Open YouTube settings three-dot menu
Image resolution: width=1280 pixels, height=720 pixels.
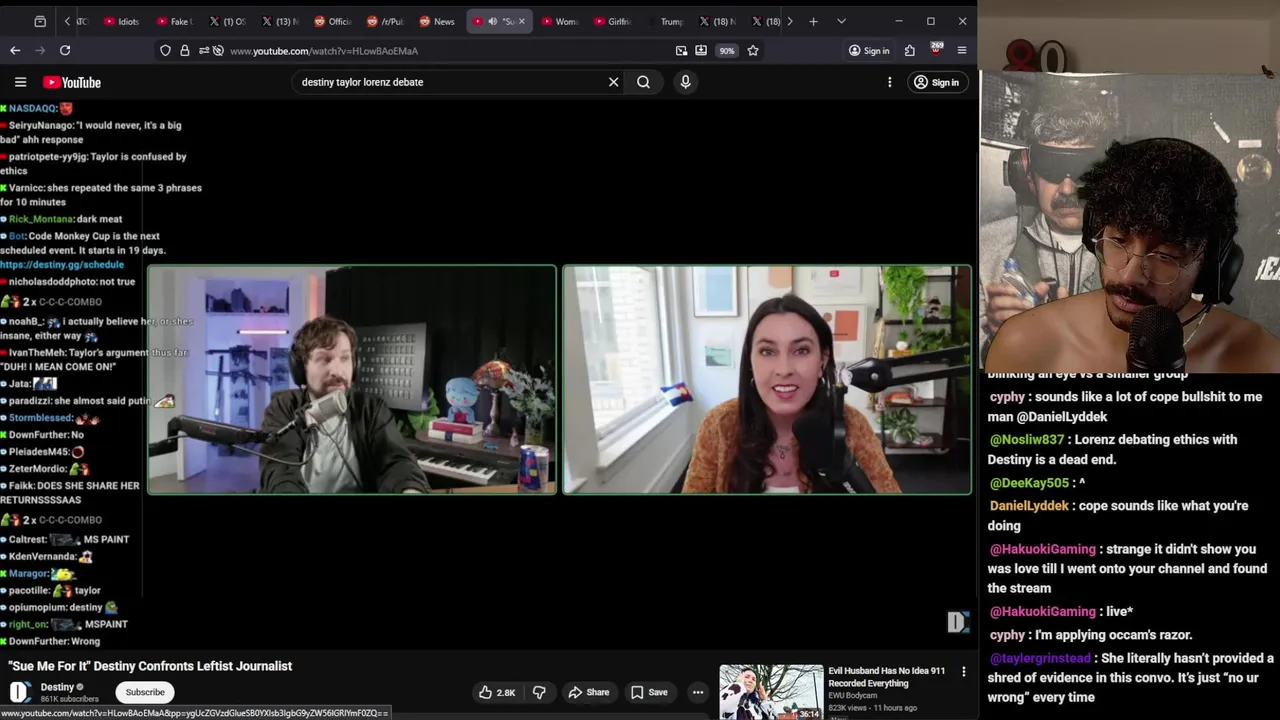(889, 82)
